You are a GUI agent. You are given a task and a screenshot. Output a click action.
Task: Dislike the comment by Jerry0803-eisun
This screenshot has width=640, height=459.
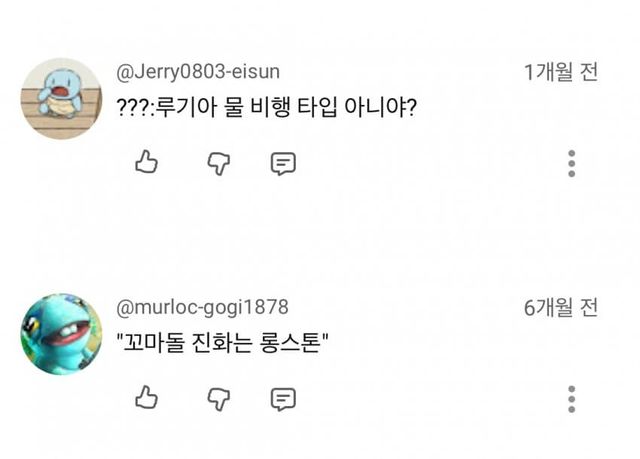click(x=216, y=162)
